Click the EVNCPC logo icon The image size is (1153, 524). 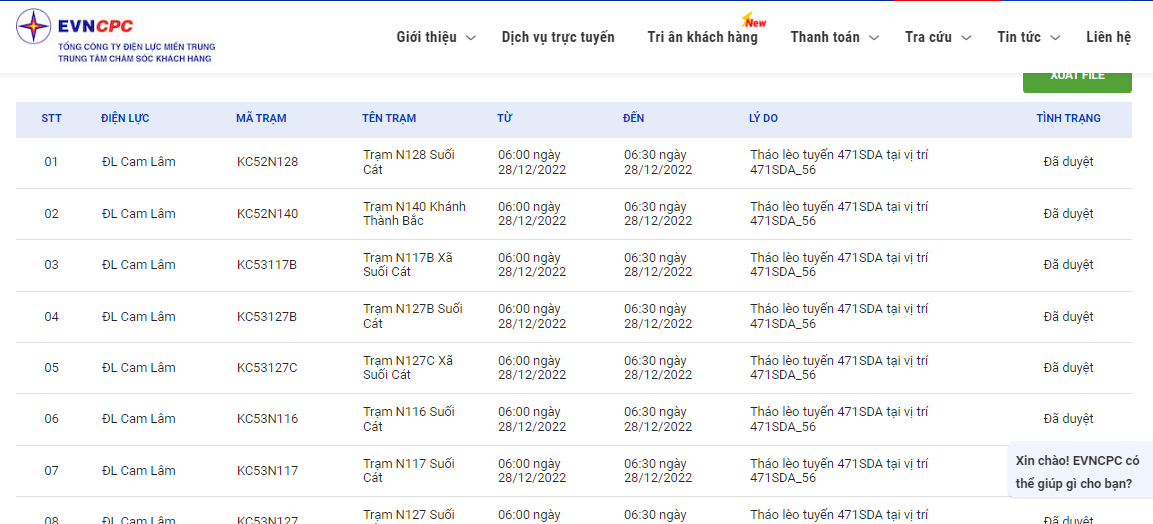coord(33,27)
